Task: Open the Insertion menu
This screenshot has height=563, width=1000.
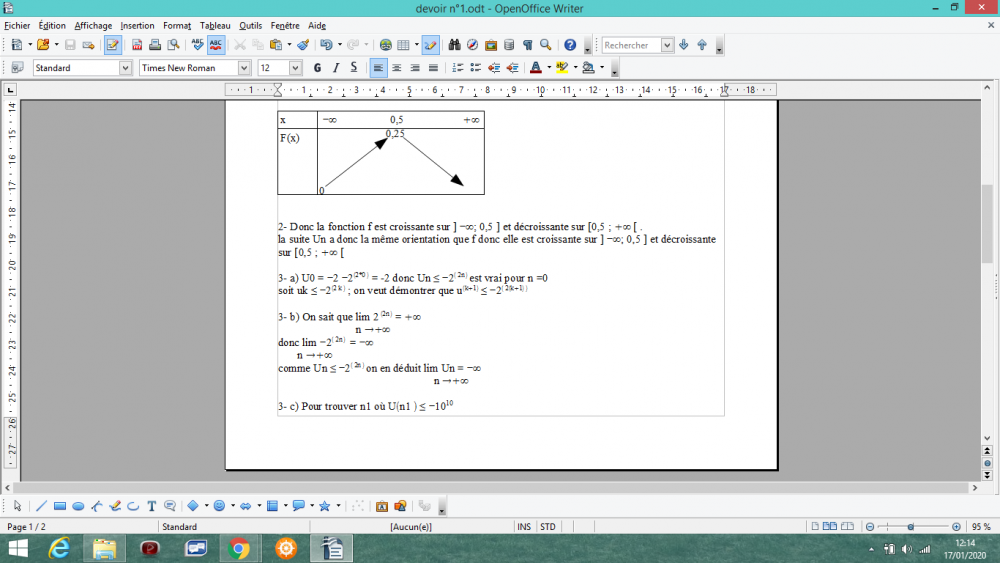Action: click(137, 25)
